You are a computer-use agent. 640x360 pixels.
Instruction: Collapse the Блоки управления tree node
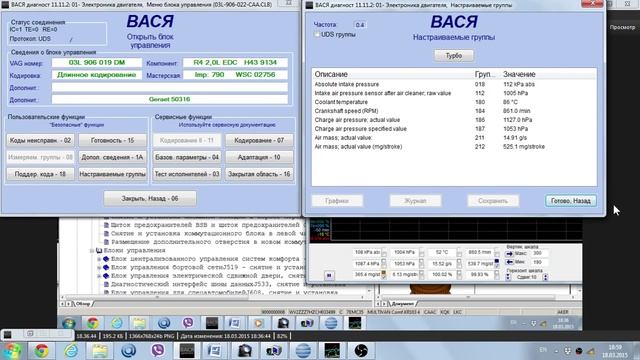coord(92,251)
